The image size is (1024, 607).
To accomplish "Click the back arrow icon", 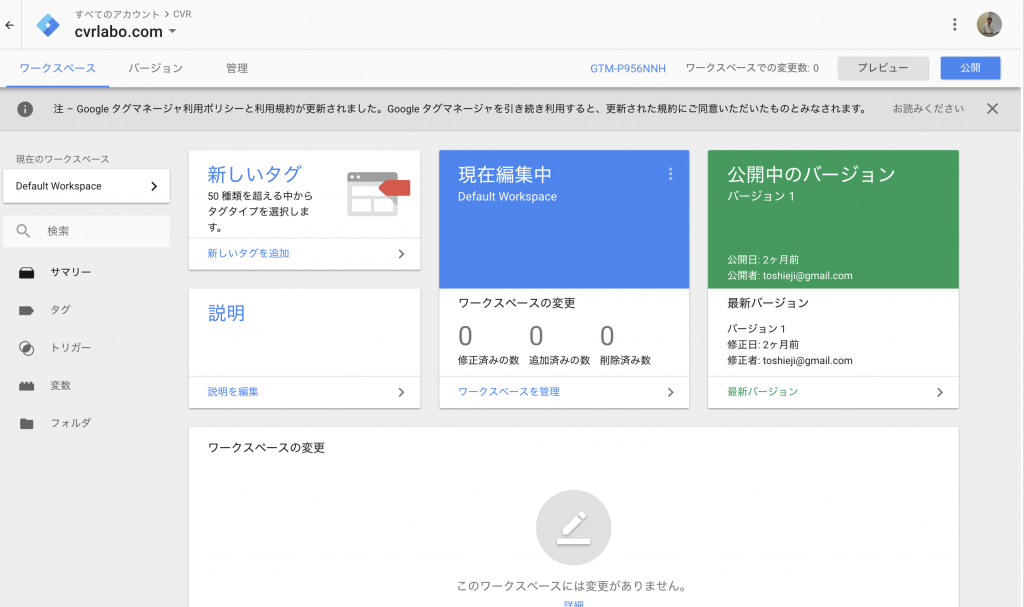I will (x=9, y=25).
